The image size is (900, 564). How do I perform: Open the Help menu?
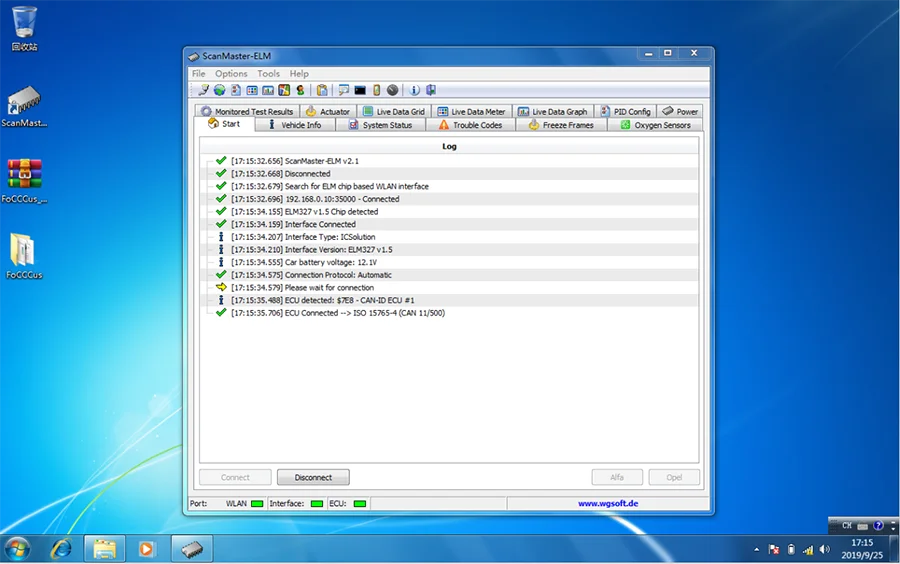298,73
